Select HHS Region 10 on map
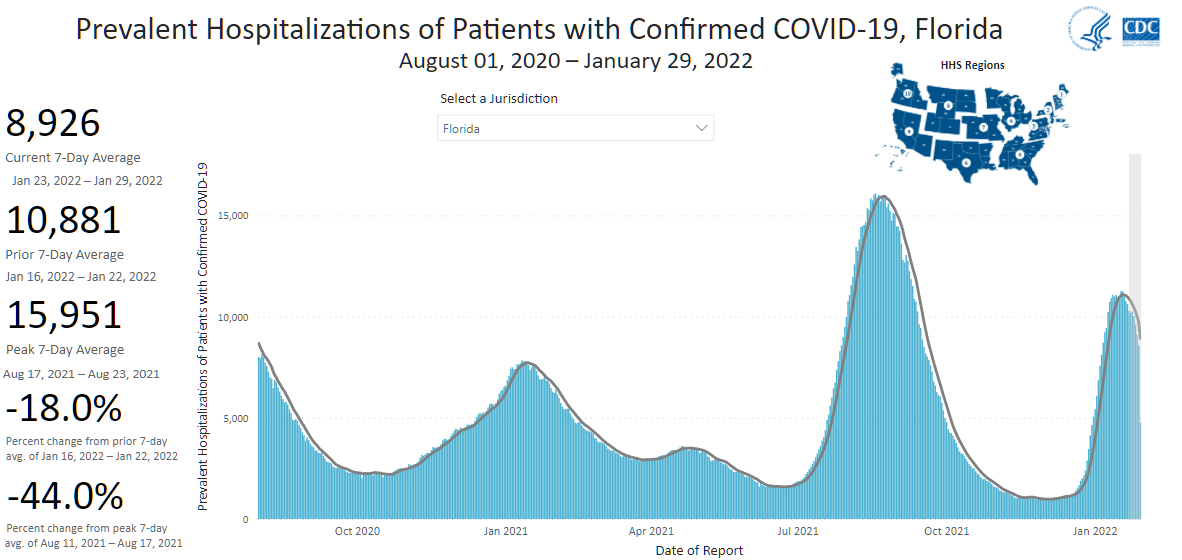The width and height of the screenshot is (1182, 560). click(x=908, y=94)
